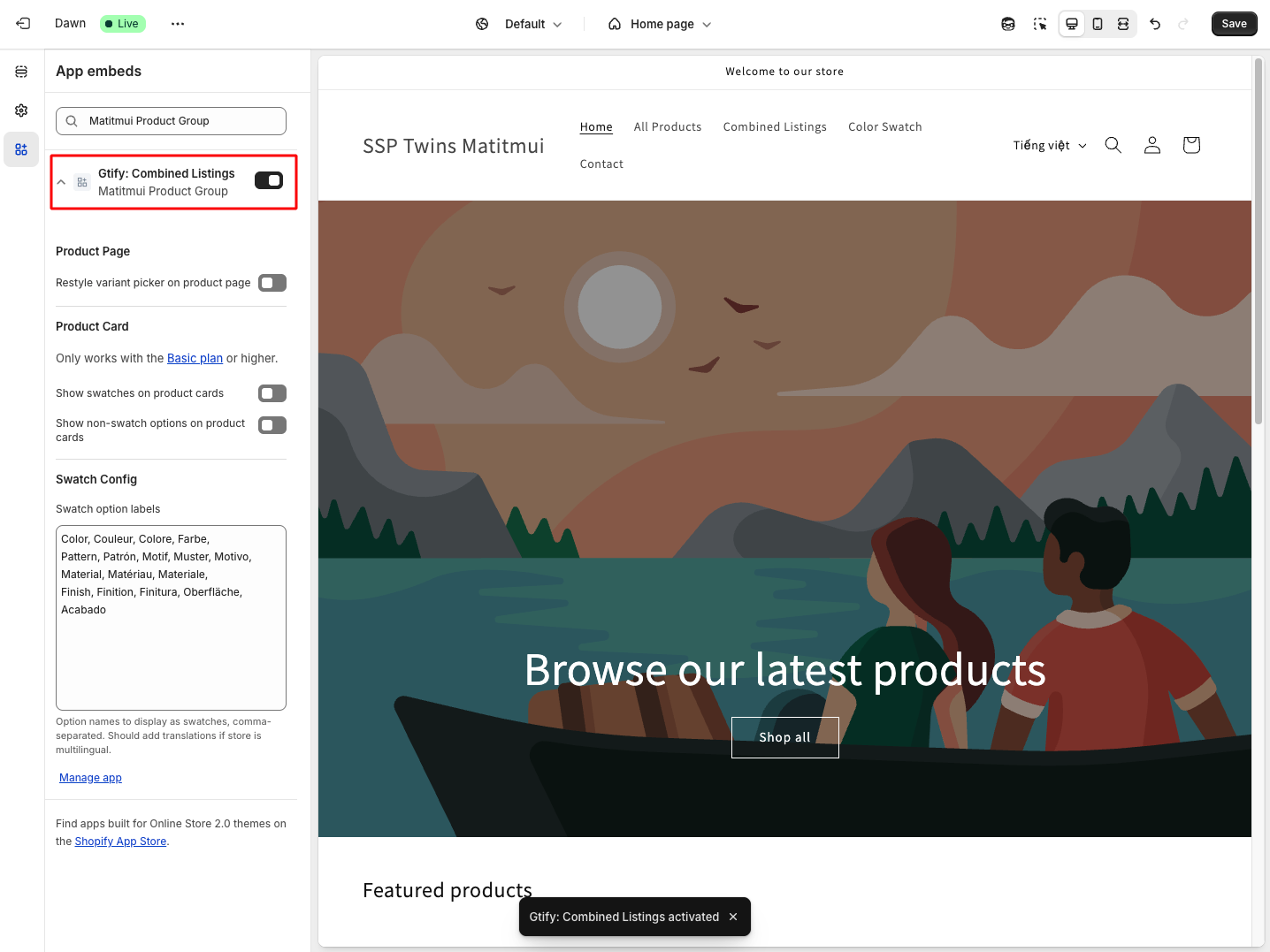Click the App embeds panel heading

98,72
